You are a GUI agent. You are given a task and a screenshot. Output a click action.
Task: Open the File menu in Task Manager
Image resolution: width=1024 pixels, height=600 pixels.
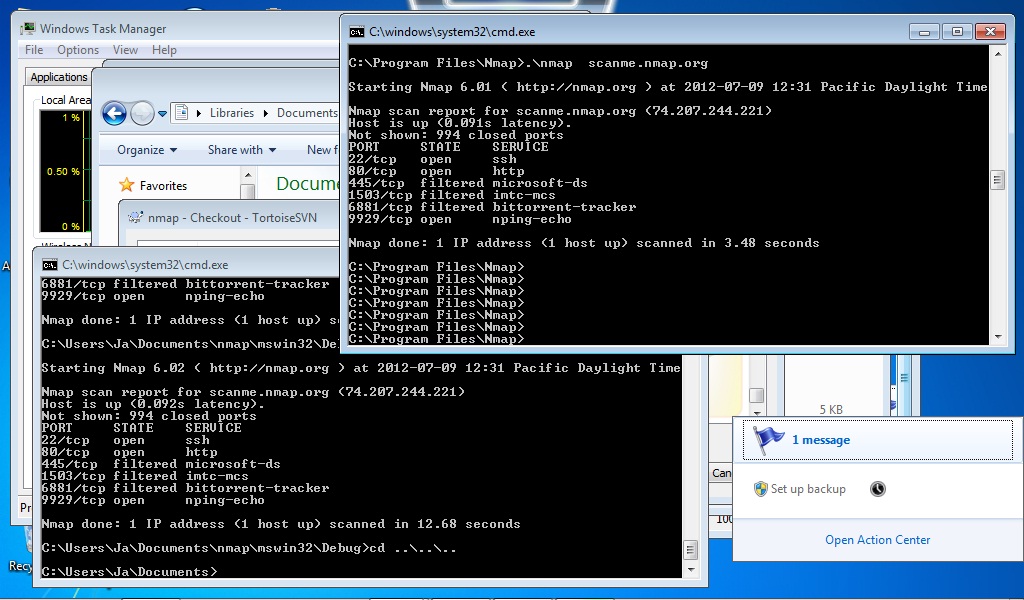(x=34, y=50)
